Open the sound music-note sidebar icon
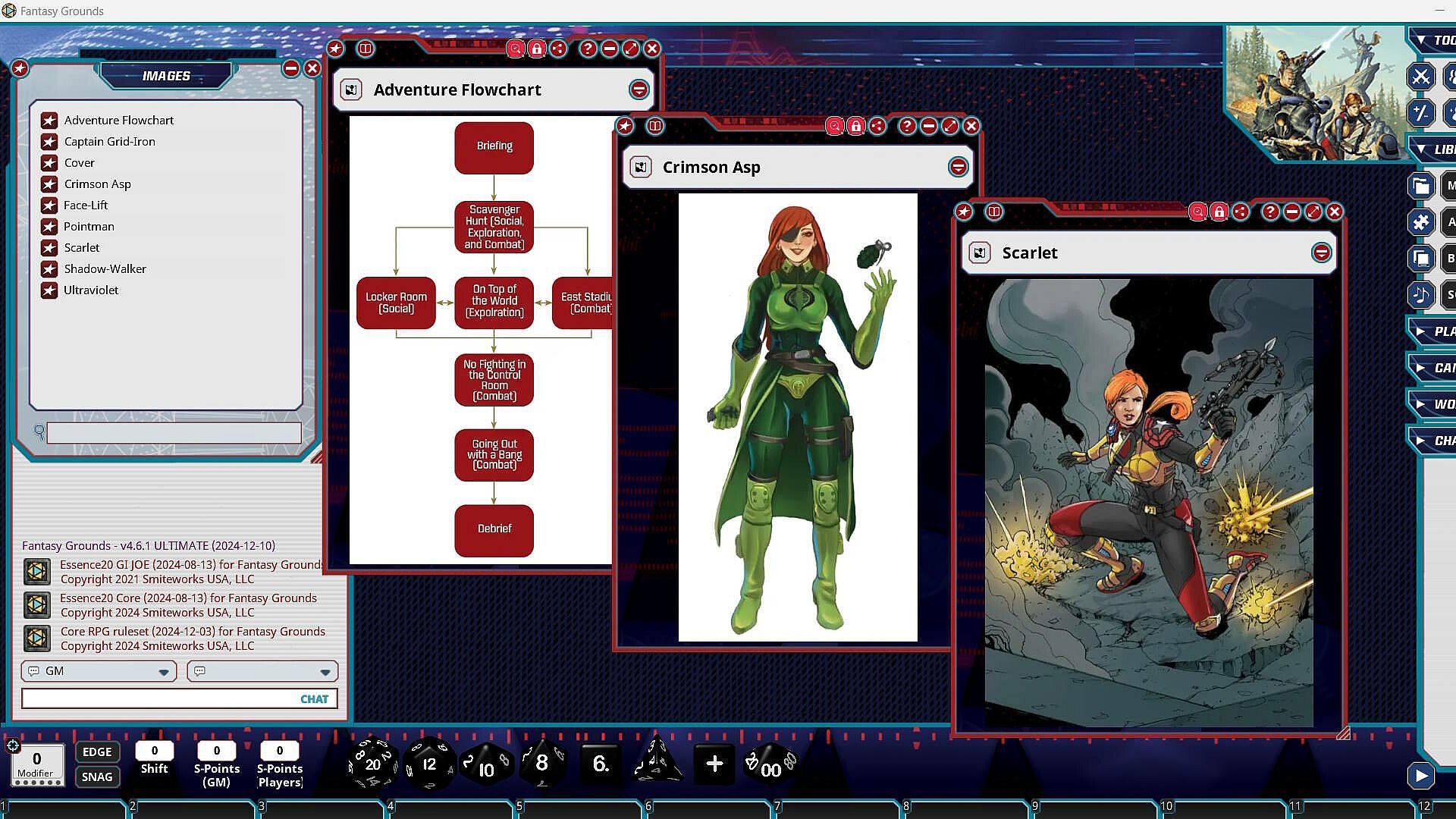 tap(1420, 295)
